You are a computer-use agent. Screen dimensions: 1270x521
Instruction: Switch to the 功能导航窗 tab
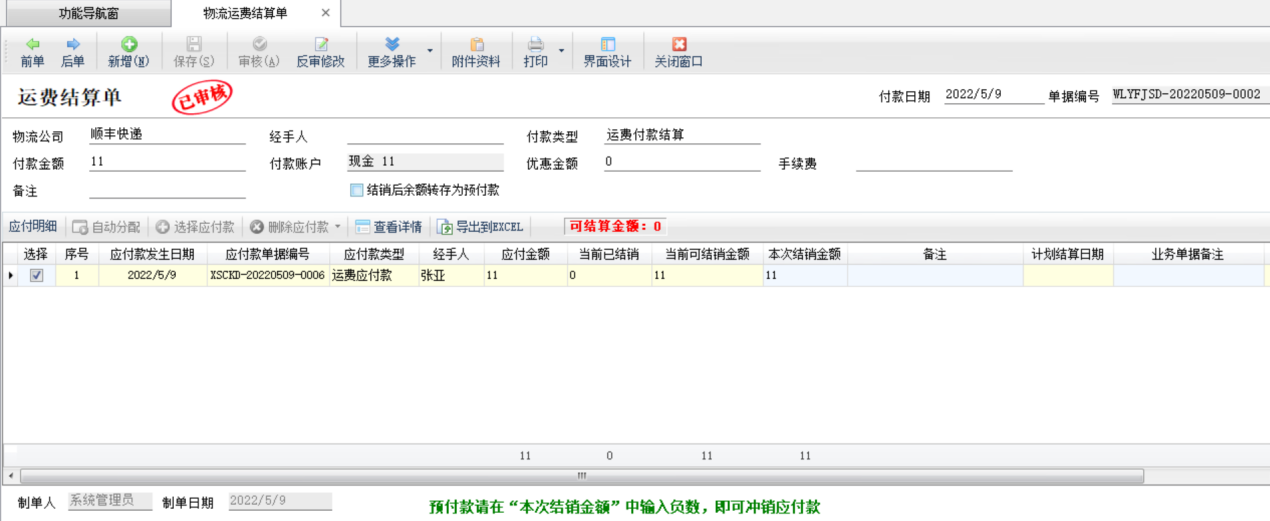[88, 13]
